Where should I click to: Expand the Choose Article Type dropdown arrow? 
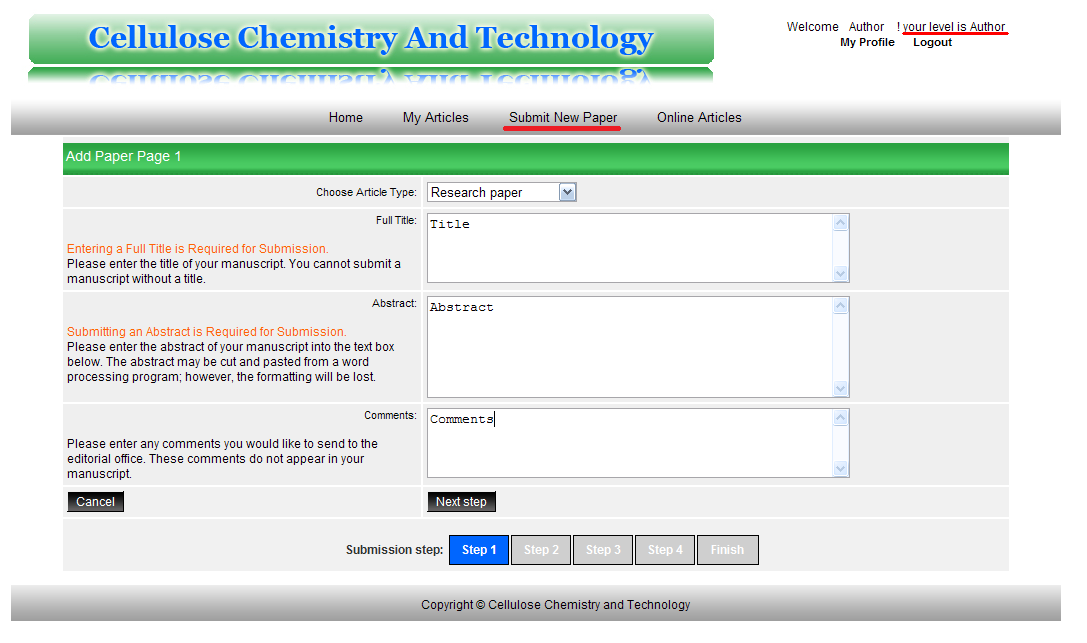click(567, 193)
